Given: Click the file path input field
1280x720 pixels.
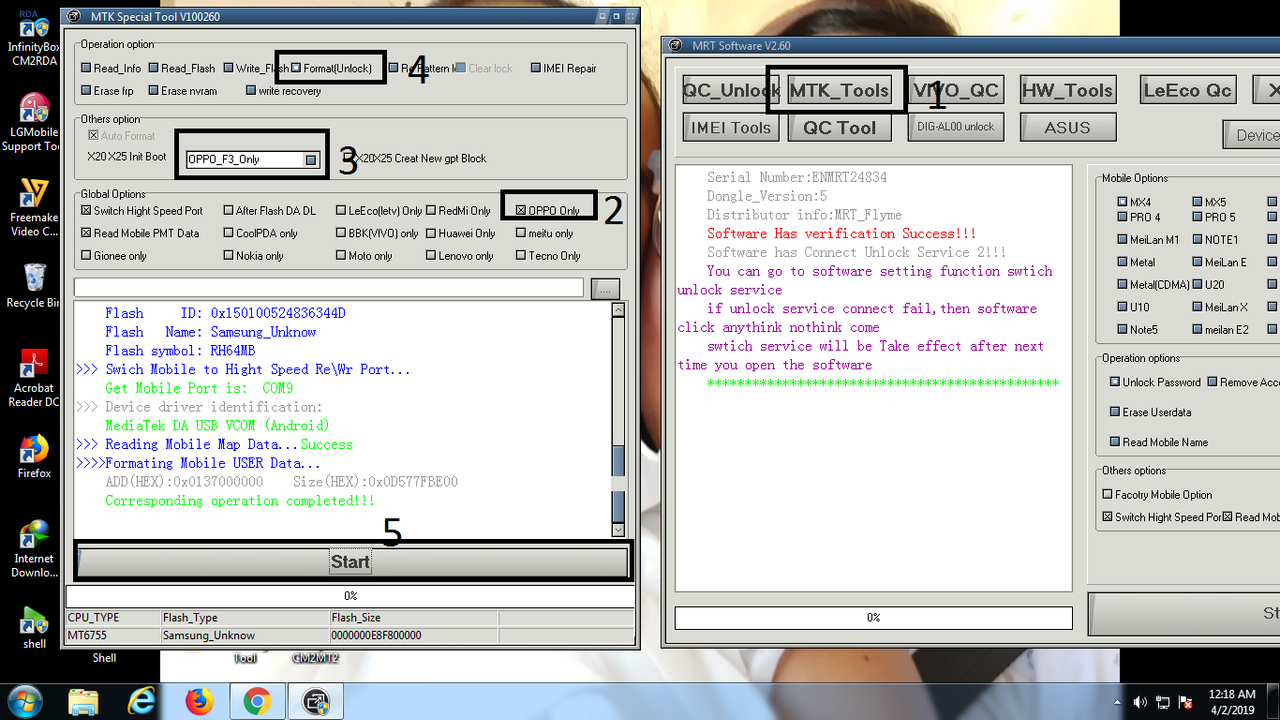Looking at the screenshot, I should click(x=329, y=288).
